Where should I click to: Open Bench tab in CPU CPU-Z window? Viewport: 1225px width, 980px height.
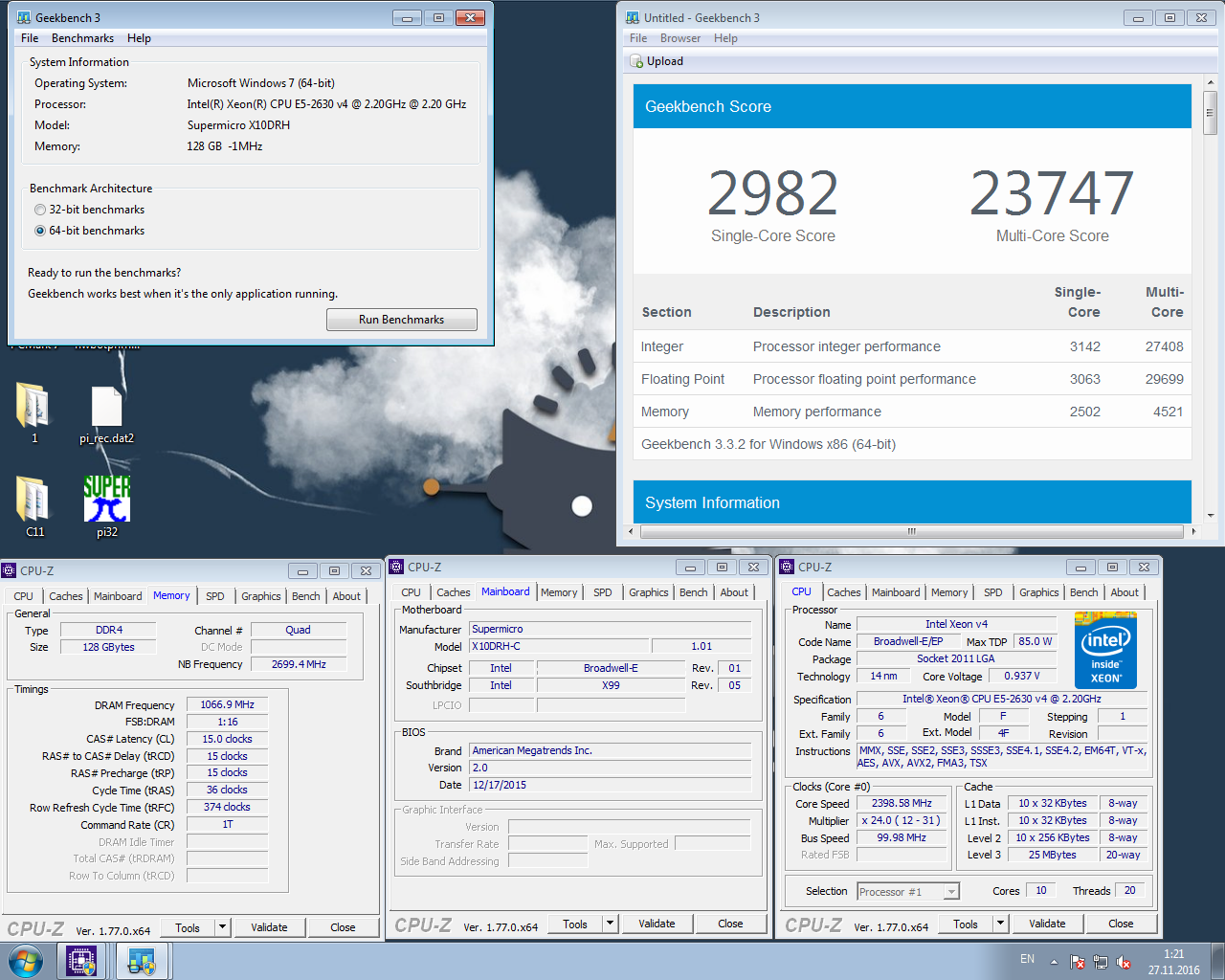tap(1083, 592)
